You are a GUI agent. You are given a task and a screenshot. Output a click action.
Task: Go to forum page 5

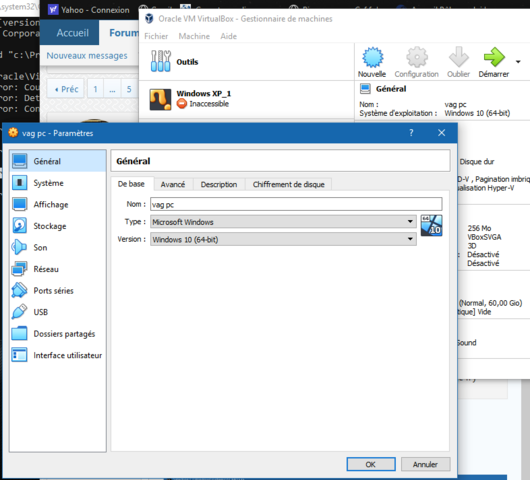click(129, 89)
